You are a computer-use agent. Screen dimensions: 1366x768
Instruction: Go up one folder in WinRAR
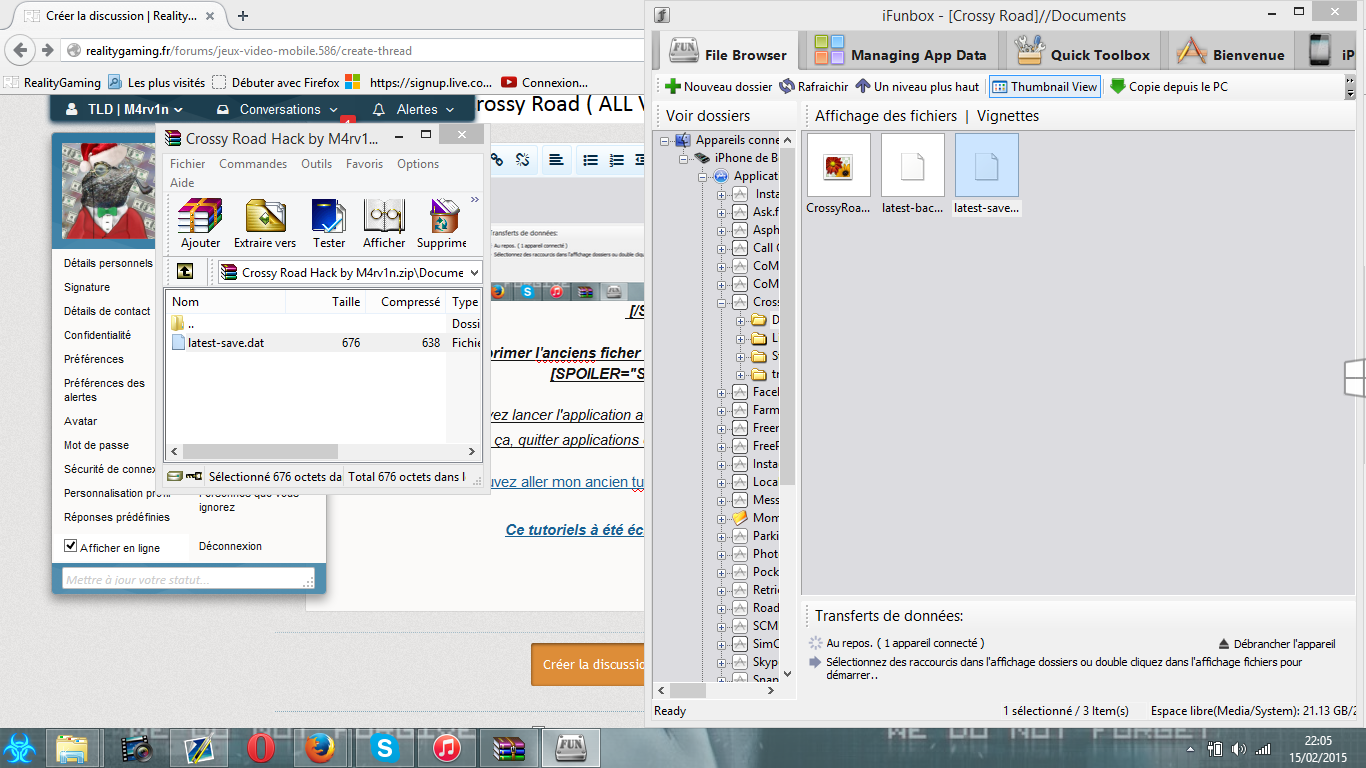(x=185, y=272)
